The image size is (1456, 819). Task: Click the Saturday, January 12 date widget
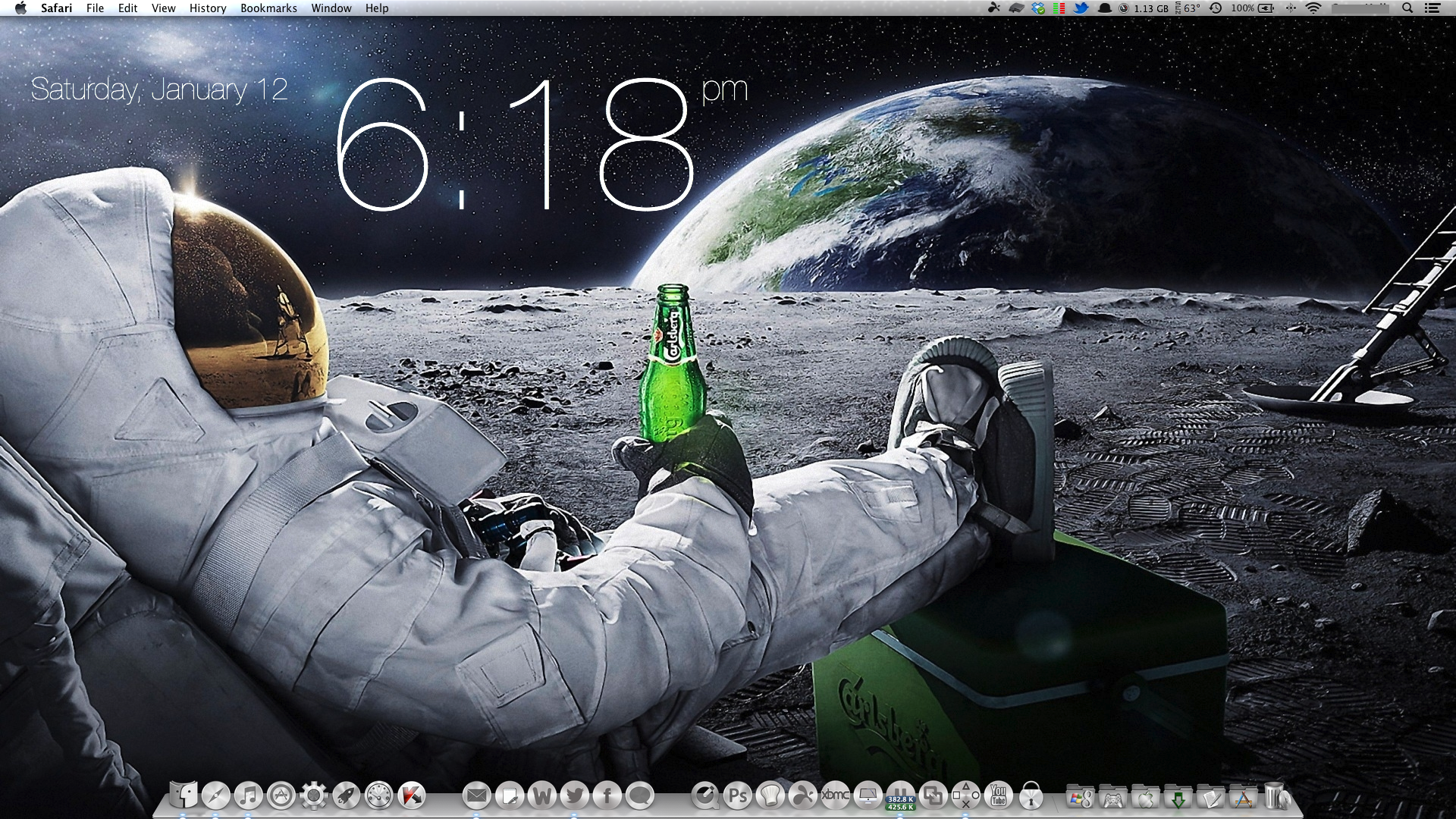pos(159,89)
